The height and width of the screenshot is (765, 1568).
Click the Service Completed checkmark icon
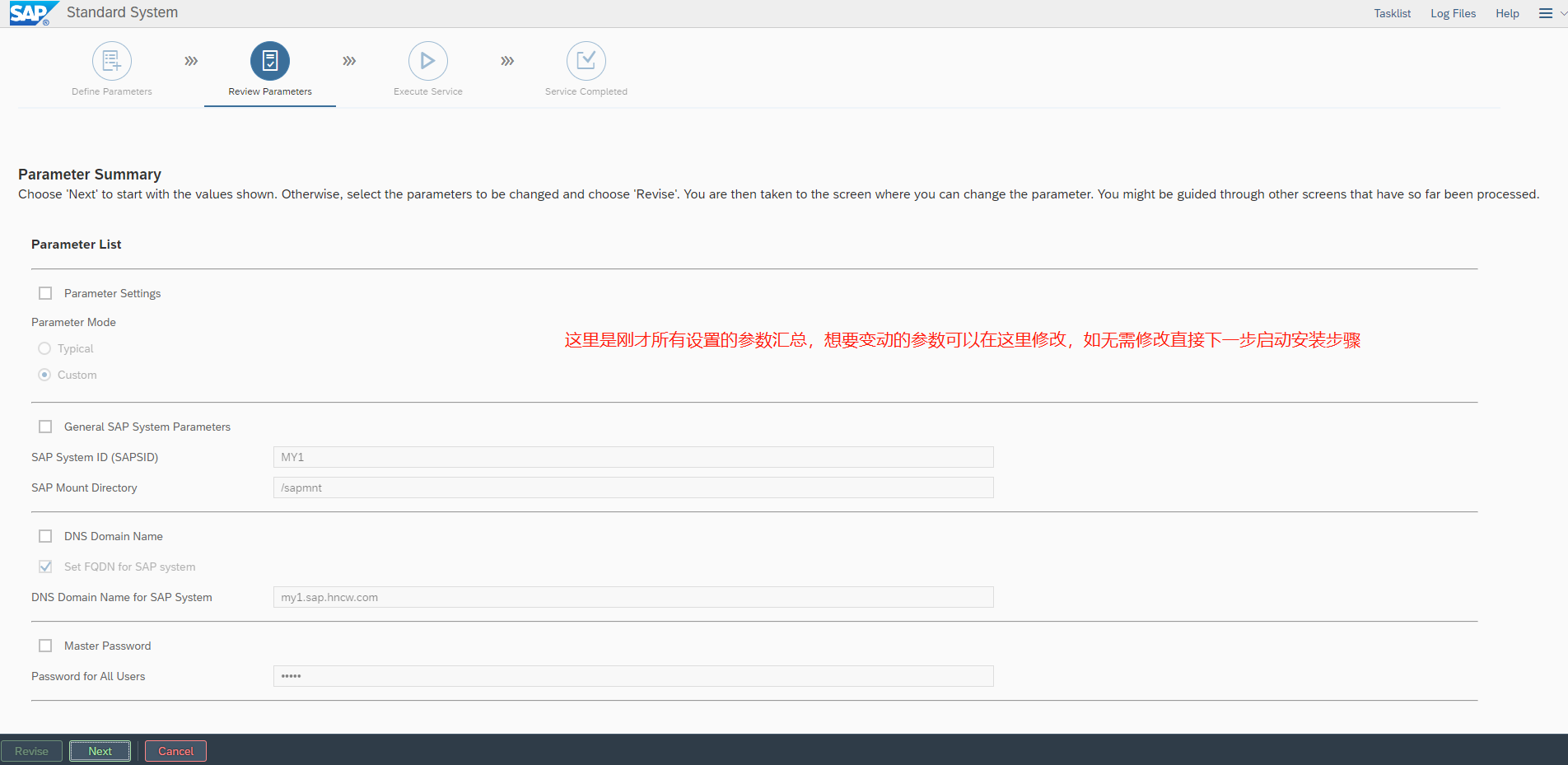coord(586,61)
